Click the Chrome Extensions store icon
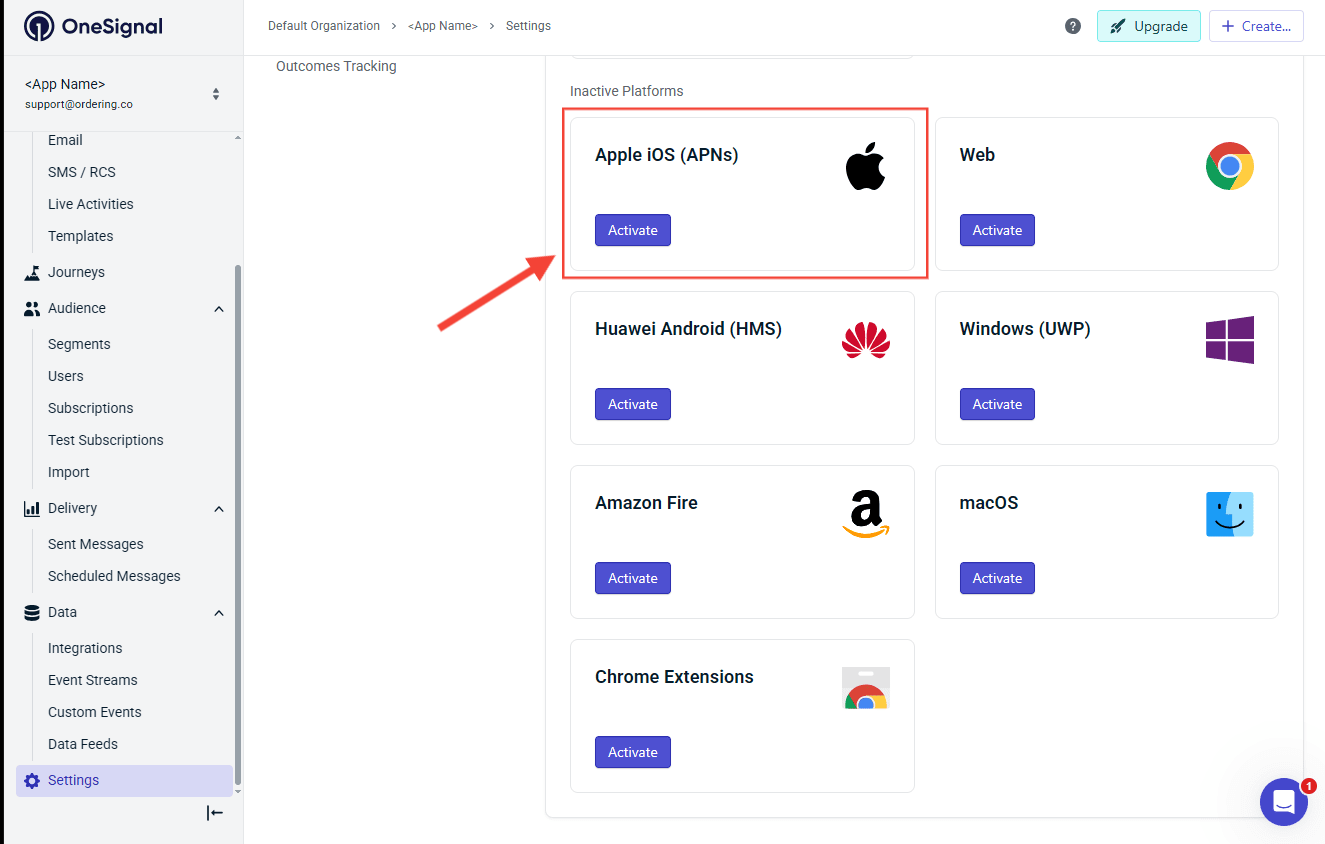Viewport: 1325px width, 844px height. click(x=866, y=688)
